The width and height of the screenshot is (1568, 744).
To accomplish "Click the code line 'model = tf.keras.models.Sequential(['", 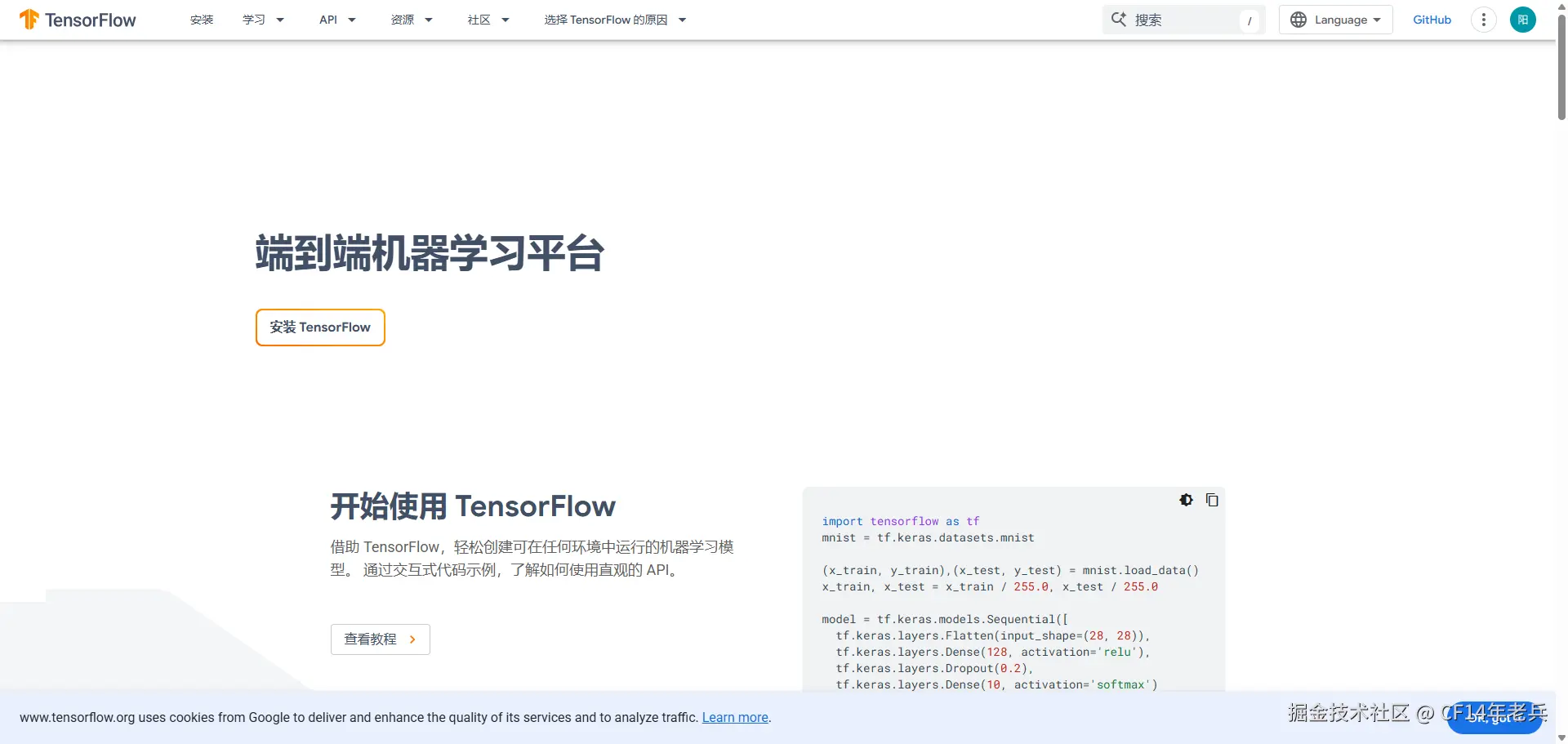I will click(946, 619).
